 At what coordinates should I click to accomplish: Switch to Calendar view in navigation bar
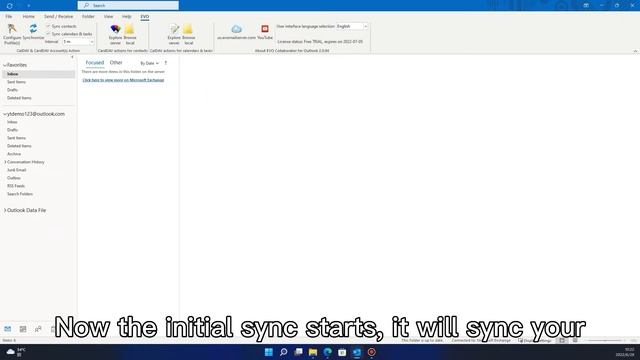point(23,329)
